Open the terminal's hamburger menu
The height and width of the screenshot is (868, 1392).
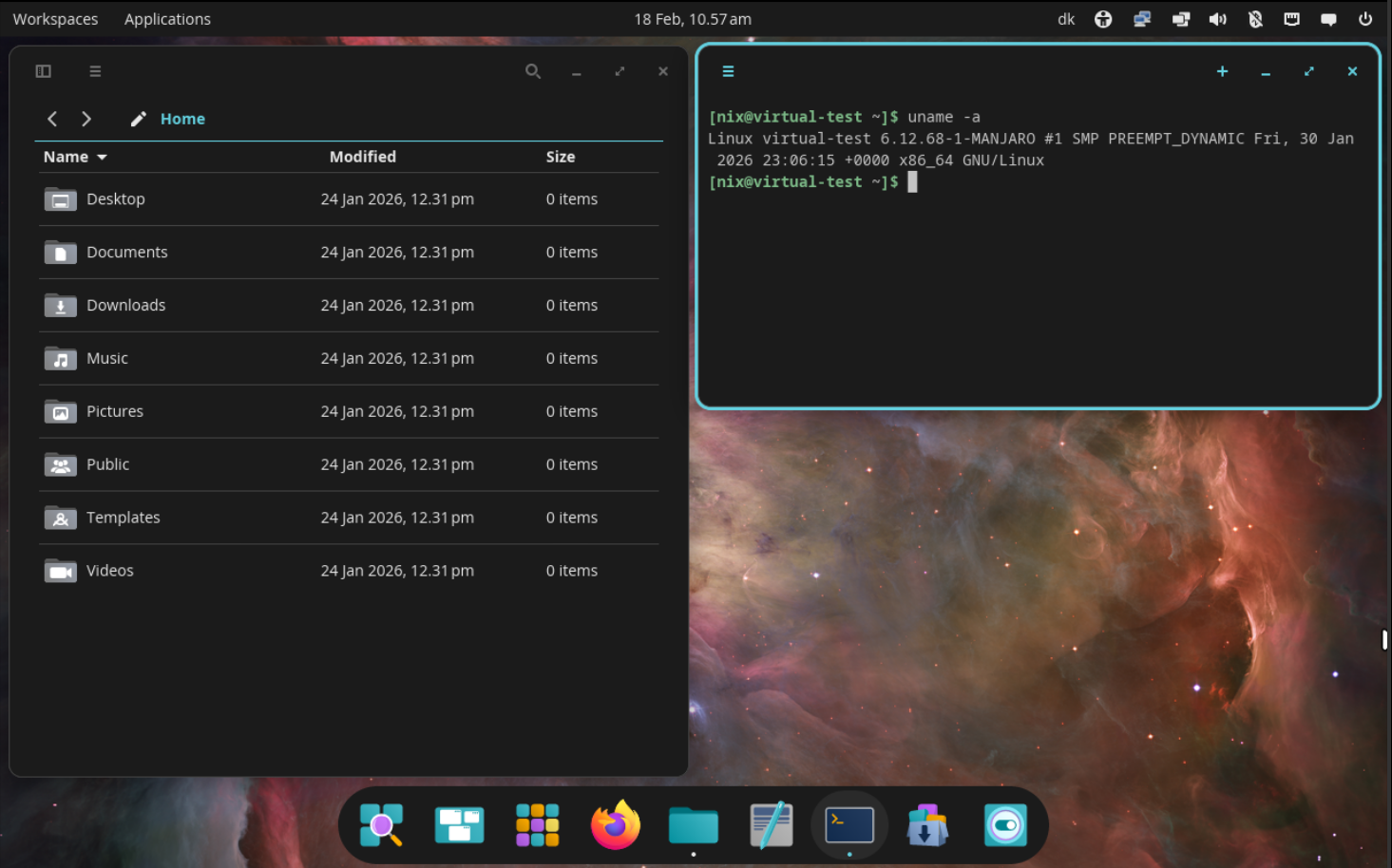coord(728,70)
